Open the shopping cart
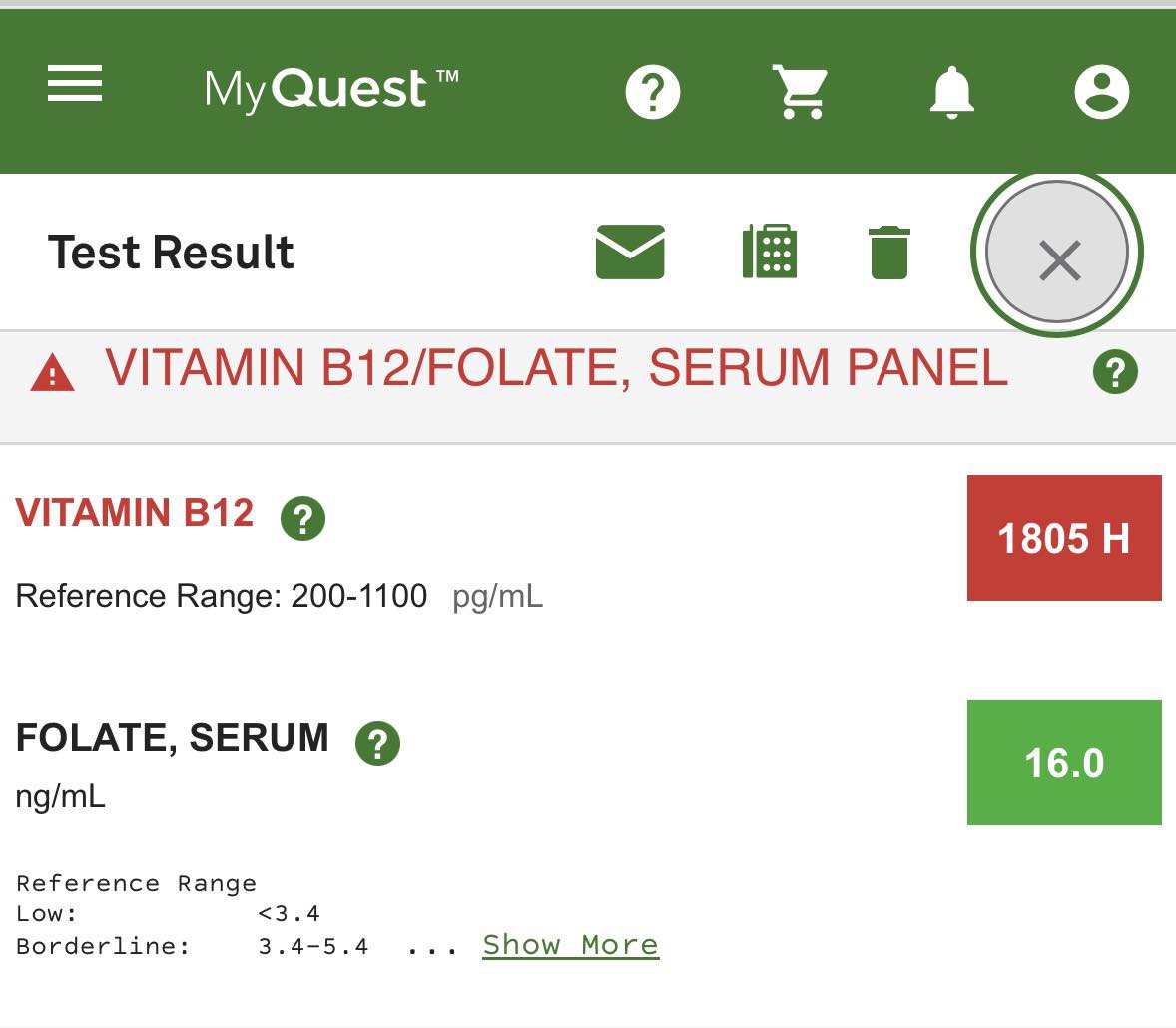1176x1028 pixels. (x=801, y=92)
